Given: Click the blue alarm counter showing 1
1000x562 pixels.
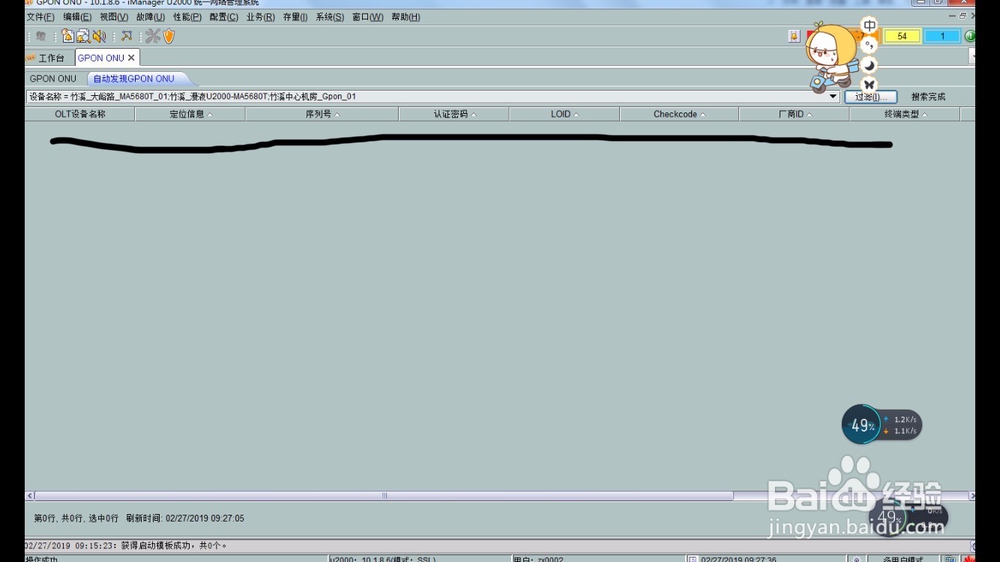Looking at the screenshot, I should [x=942, y=36].
